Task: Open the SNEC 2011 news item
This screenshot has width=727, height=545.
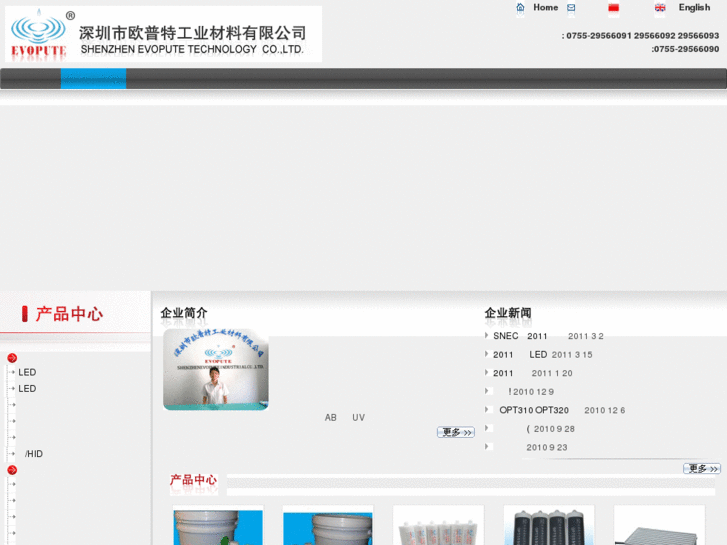Action: (x=520, y=336)
